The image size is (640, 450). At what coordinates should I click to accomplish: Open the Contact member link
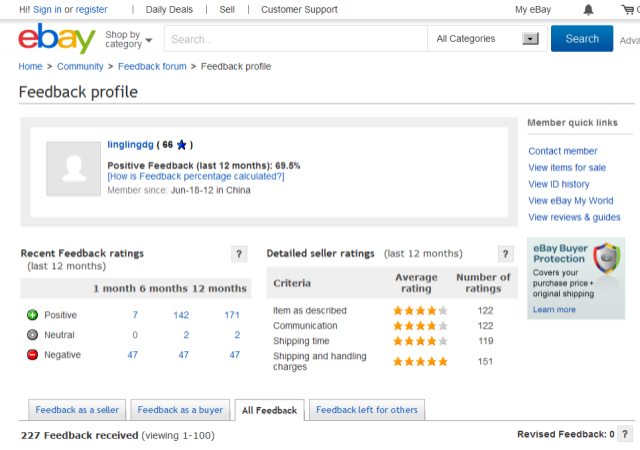562,151
